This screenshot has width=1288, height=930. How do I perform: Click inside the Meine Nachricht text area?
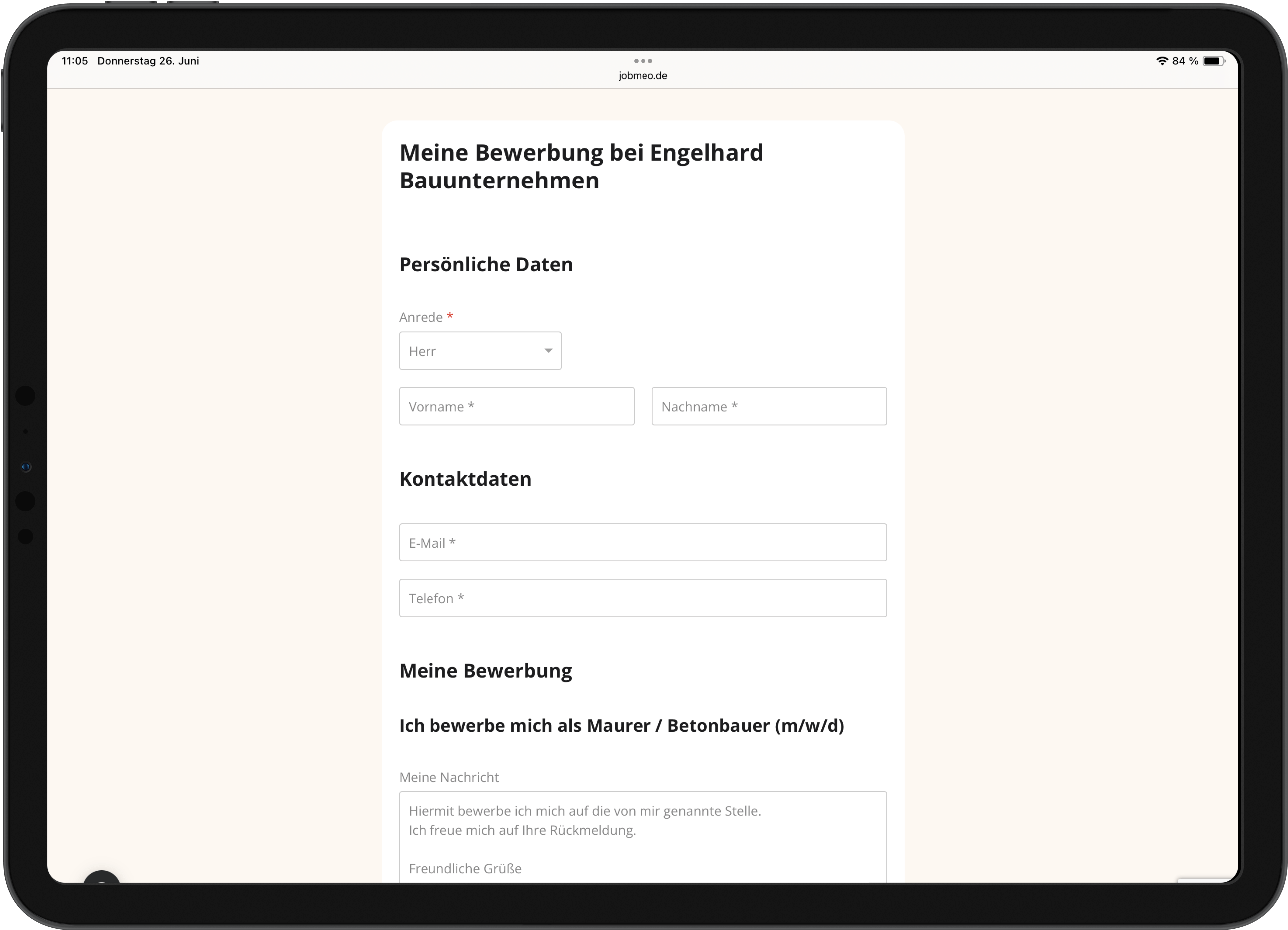point(643,837)
